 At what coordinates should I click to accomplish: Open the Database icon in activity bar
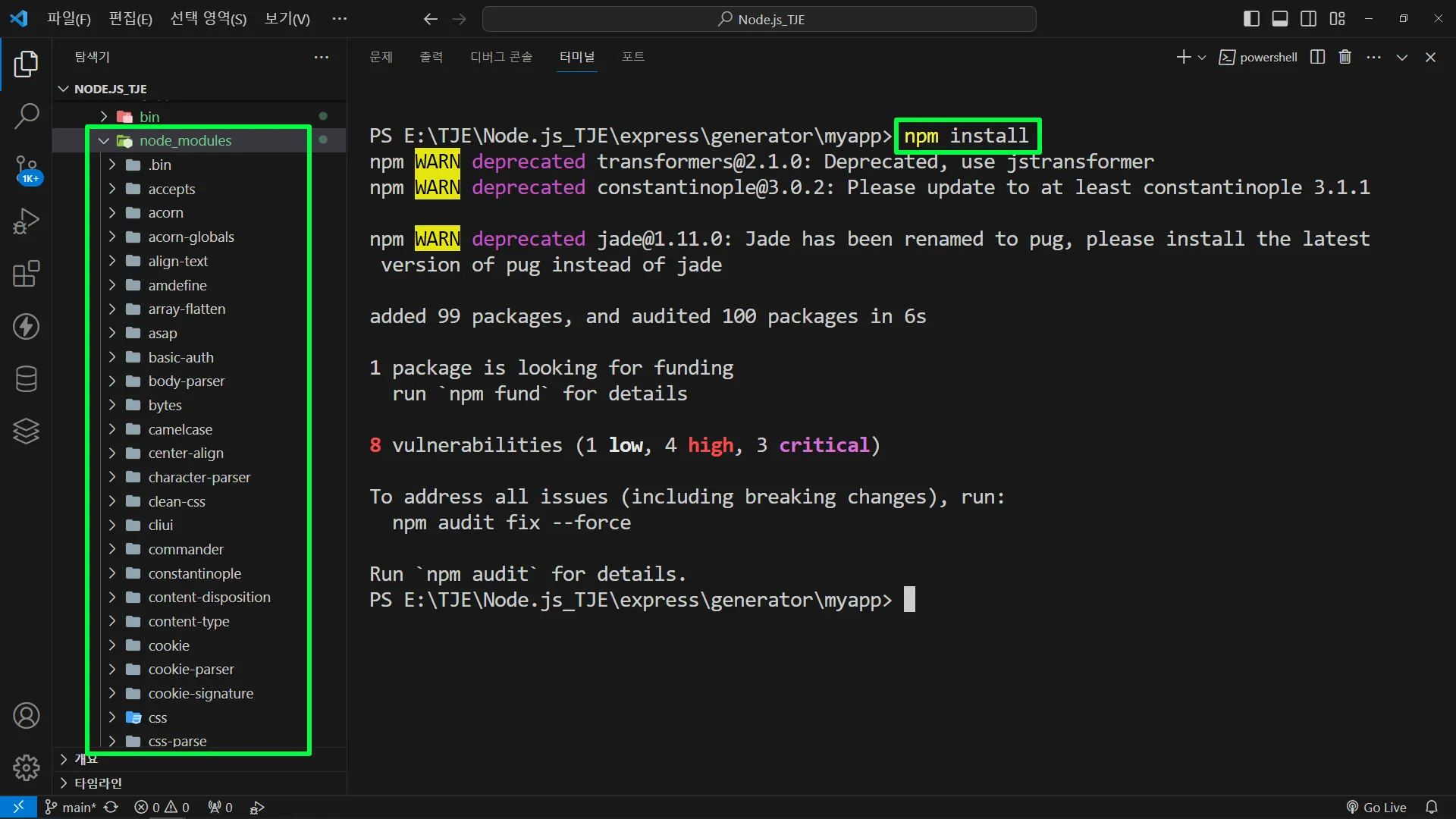pos(27,379)
